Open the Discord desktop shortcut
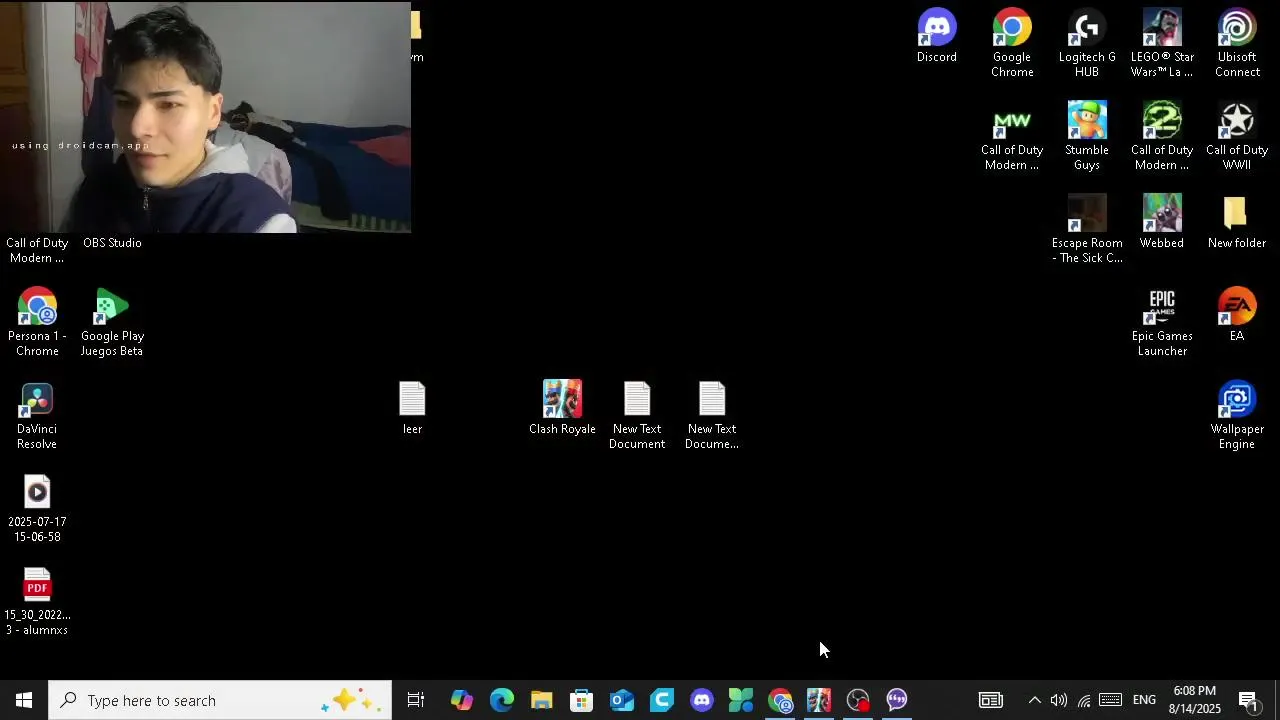1280x720 pixels. tap(937, 37)
